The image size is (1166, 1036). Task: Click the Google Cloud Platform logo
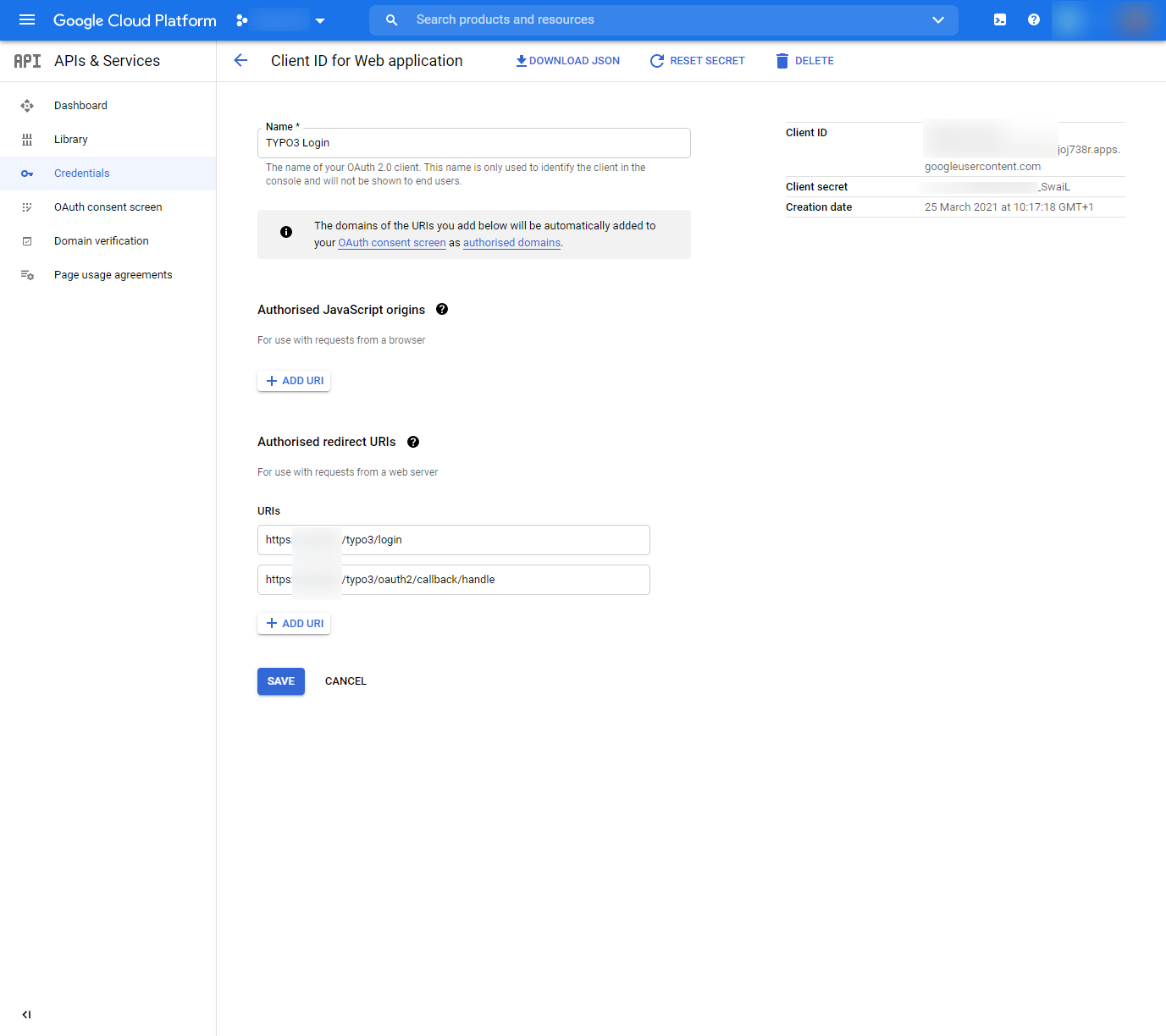pos(135,20)
